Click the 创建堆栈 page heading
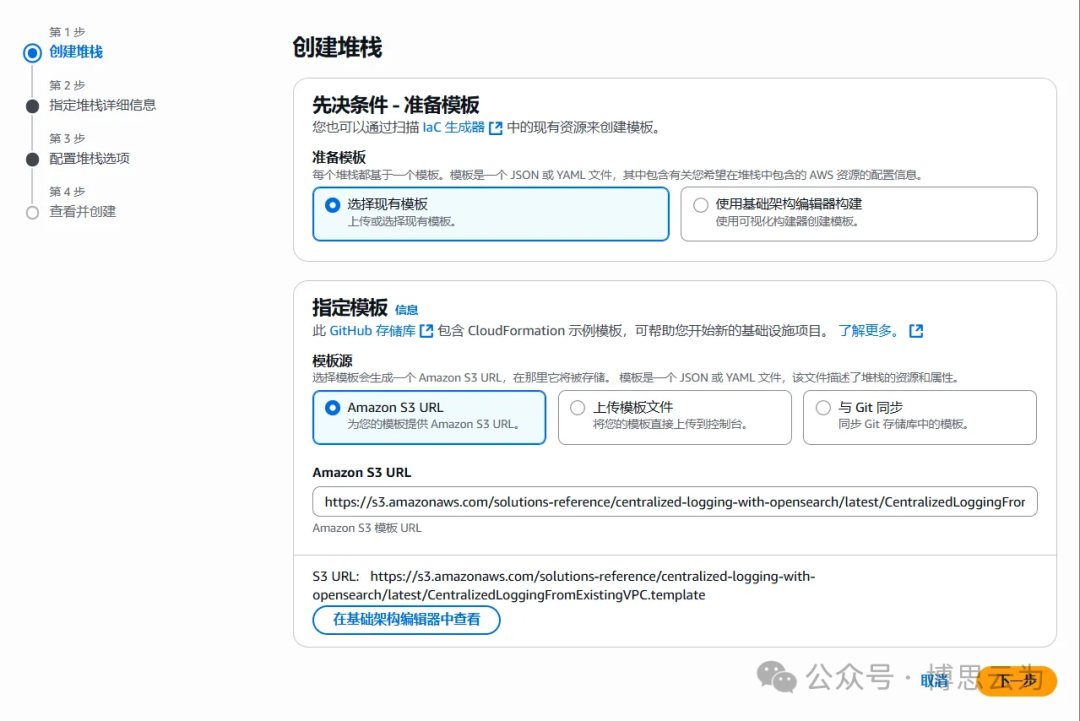Viewport: 1080px width, 721px height. 338,48
